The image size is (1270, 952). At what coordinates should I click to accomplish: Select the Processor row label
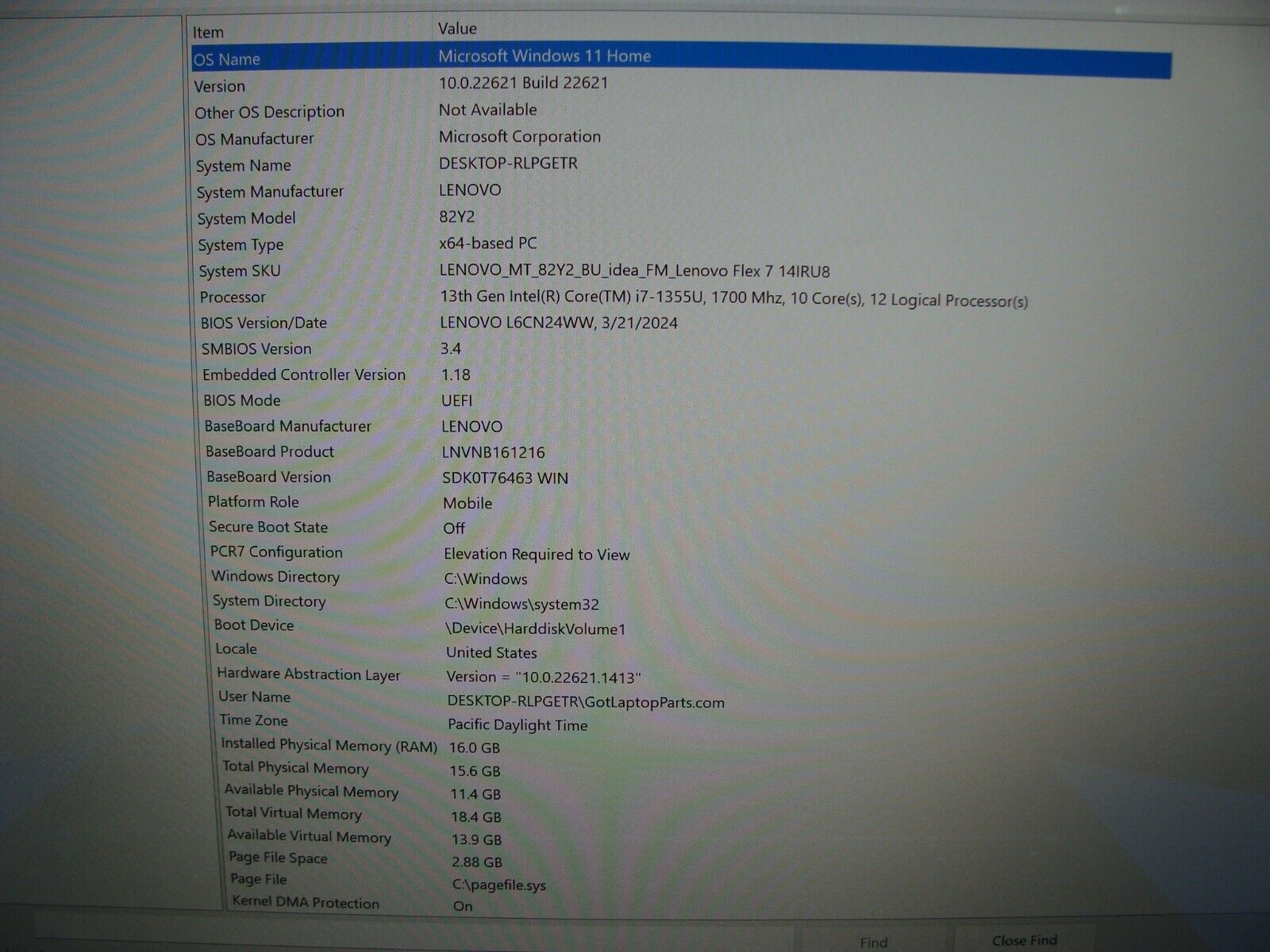233,297
